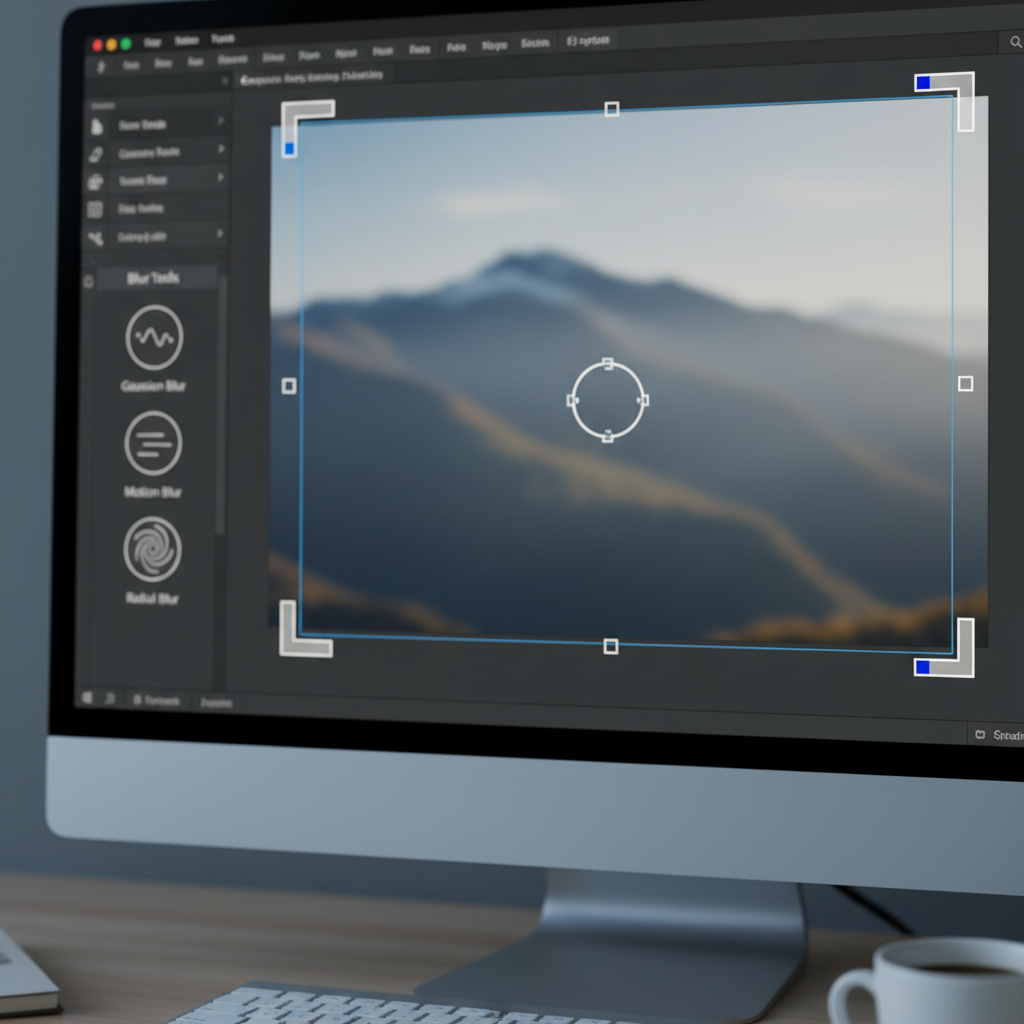This screenshot has height=1024, width=1024.
Task: Click the grid icon in the fourth sidebar row
Action: pos(96,209)
